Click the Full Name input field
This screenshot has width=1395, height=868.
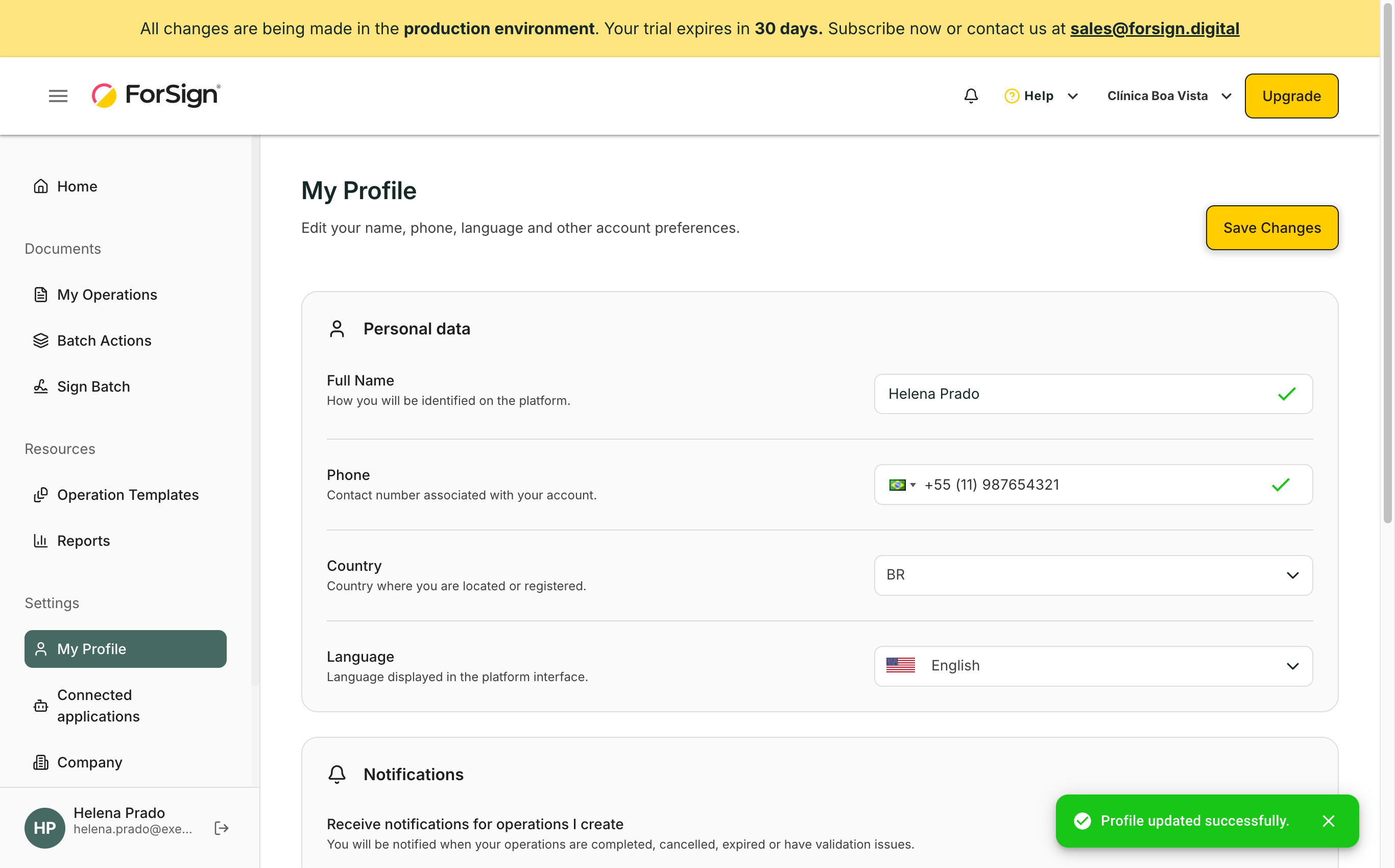click(x=1093, y=394)
